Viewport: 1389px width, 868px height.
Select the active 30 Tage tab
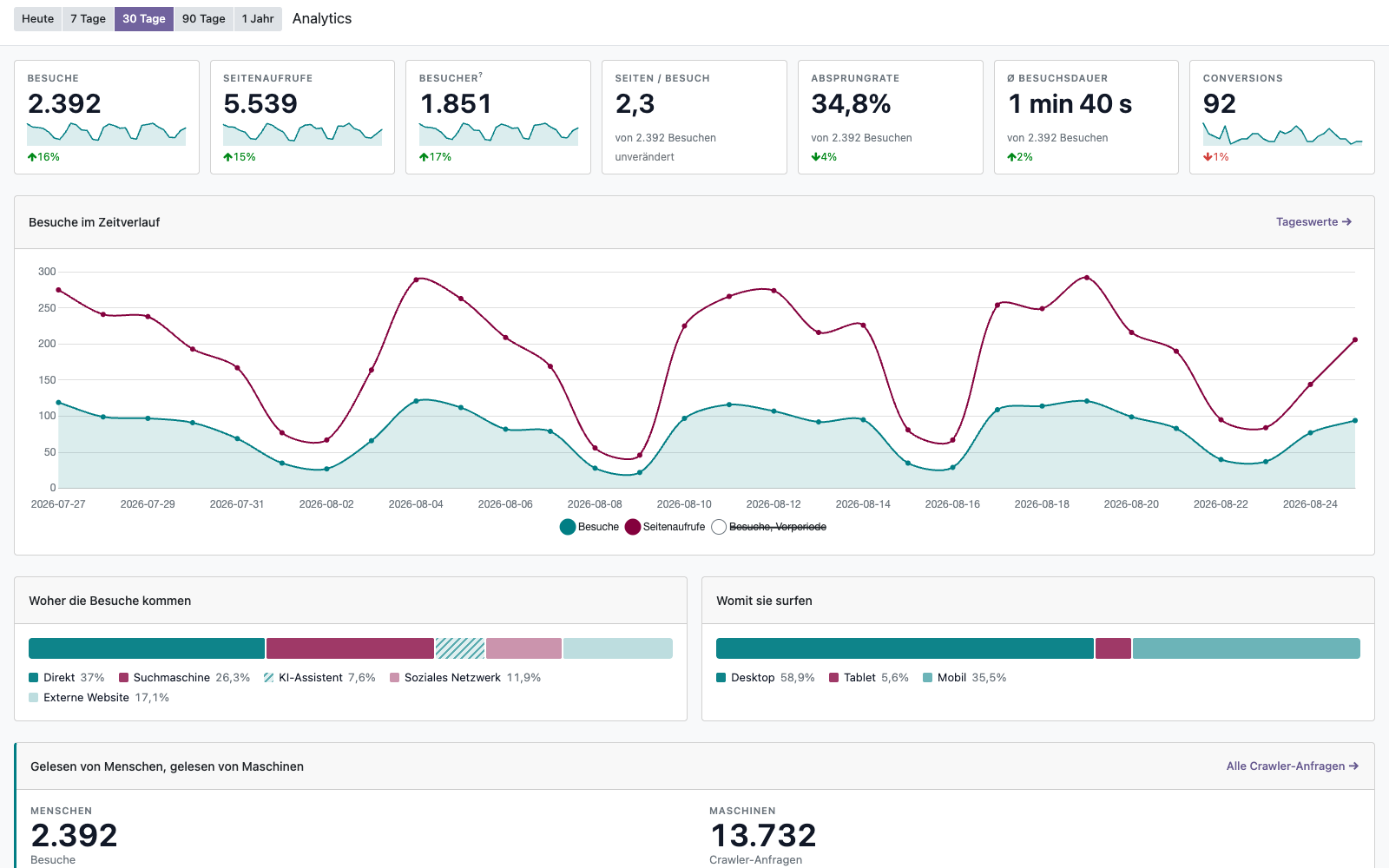click(144, 19)
